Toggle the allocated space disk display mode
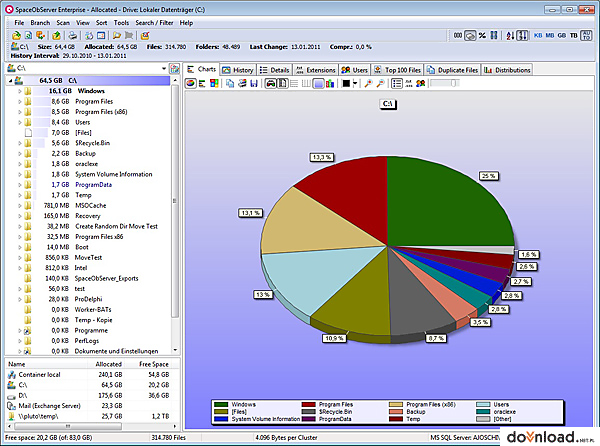The image size is (600, 446). [470, 36]
